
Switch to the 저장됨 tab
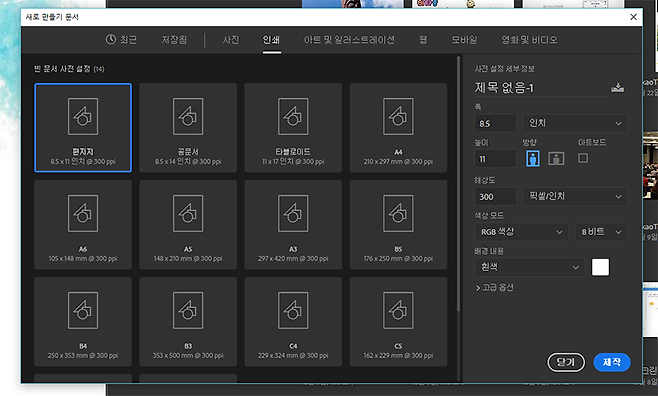[x=174, y=40]
